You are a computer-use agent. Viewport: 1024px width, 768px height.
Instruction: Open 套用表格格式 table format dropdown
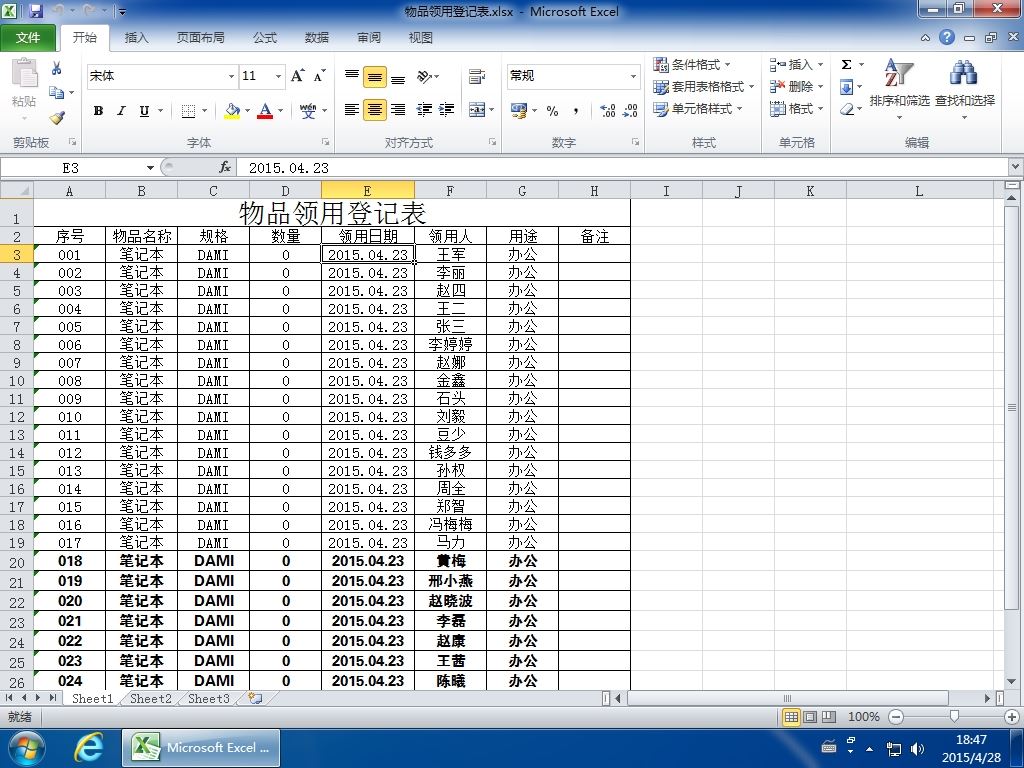coord(704,86)
